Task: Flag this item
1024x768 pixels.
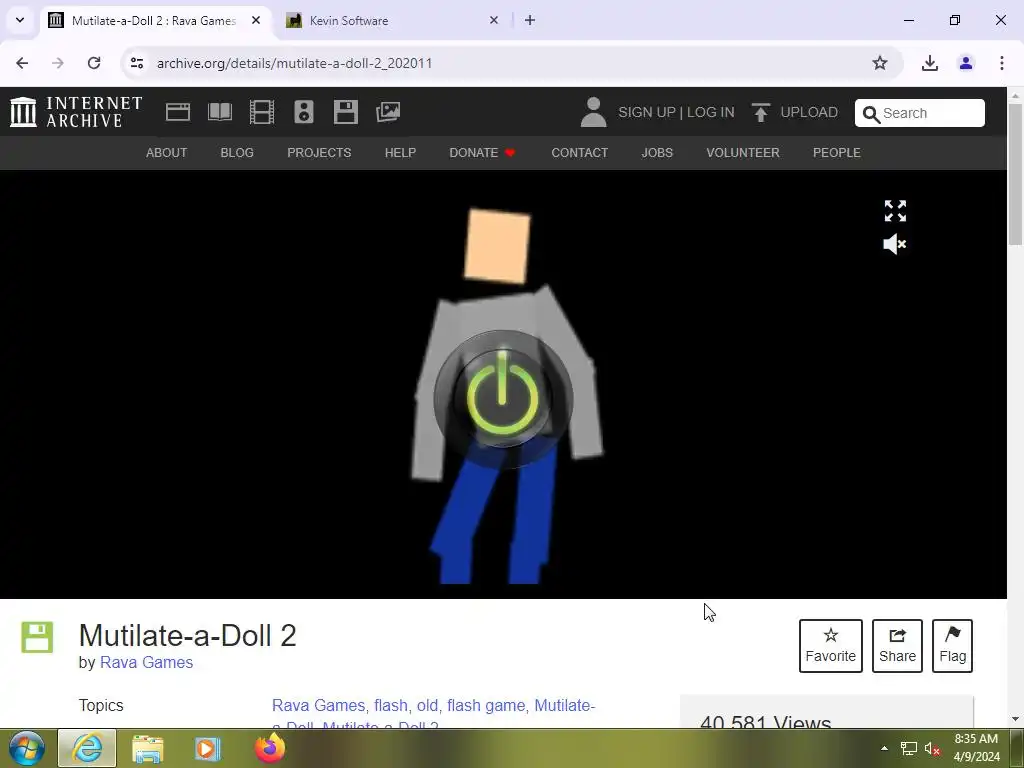Action: [x=952, y=645]
